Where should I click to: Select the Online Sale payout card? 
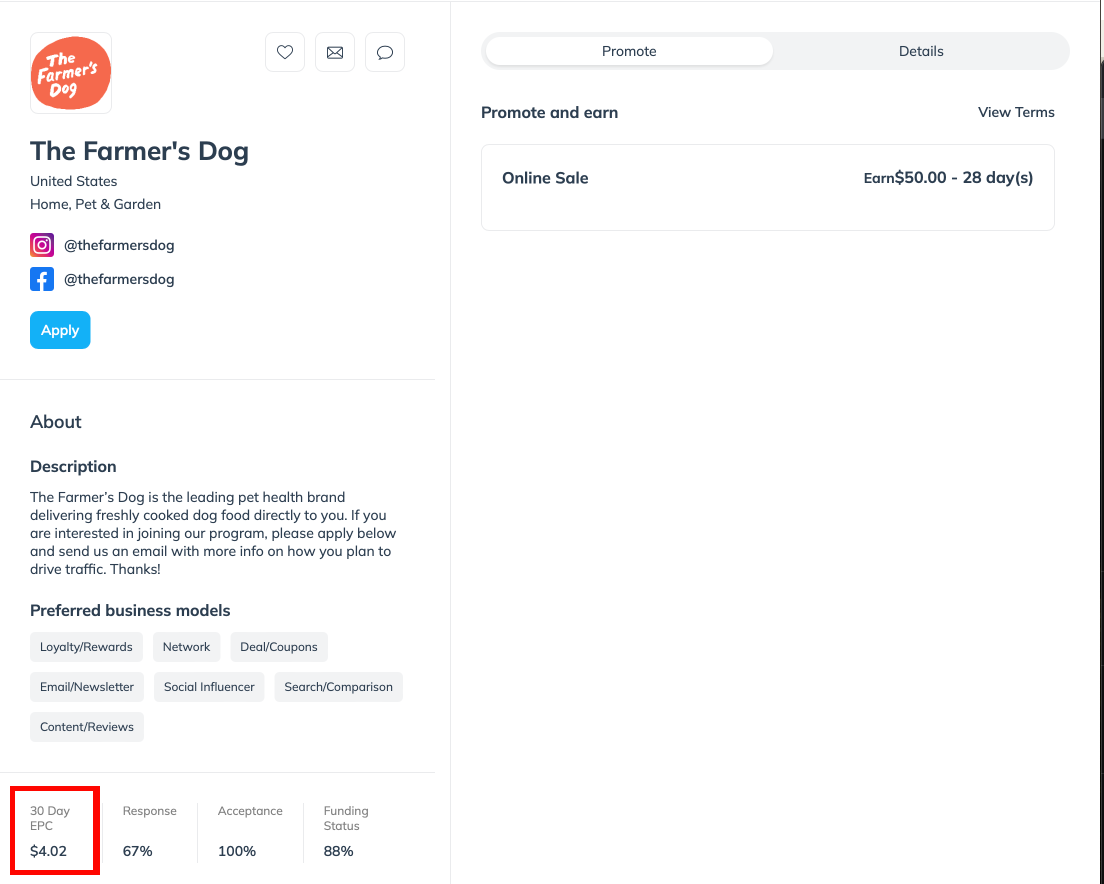click(x=767, y=187)
